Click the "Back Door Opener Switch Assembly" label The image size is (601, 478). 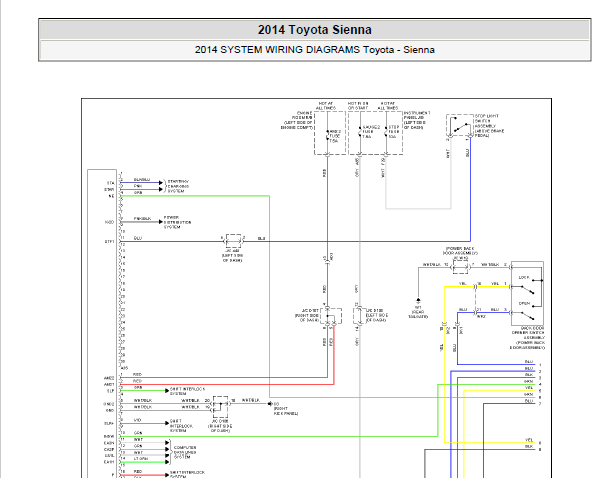(527, 338)
